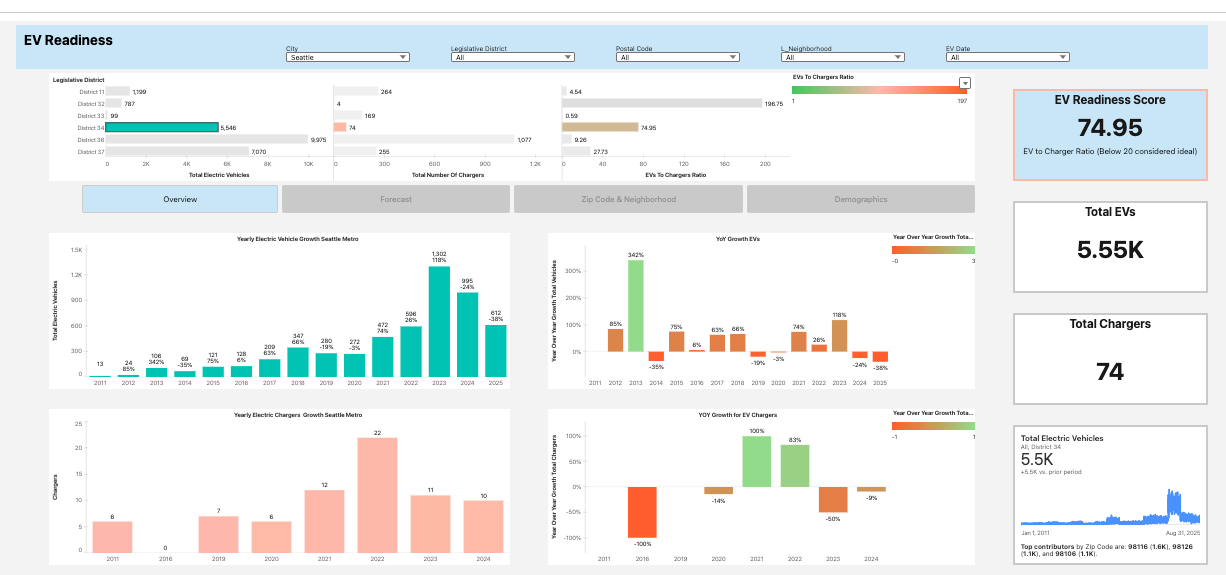Click the 'EV Readiness' dashboard title
The image size is (1226, 575).
[69, 41]
